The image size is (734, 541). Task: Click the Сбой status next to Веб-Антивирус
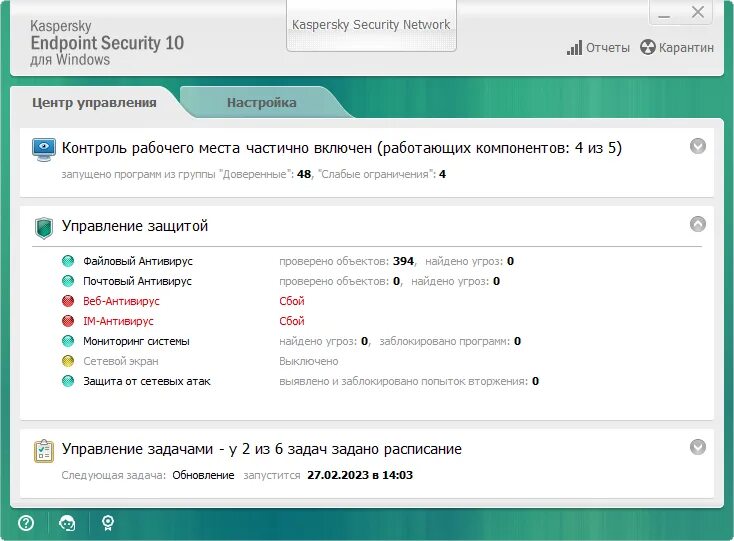(292, 301)
